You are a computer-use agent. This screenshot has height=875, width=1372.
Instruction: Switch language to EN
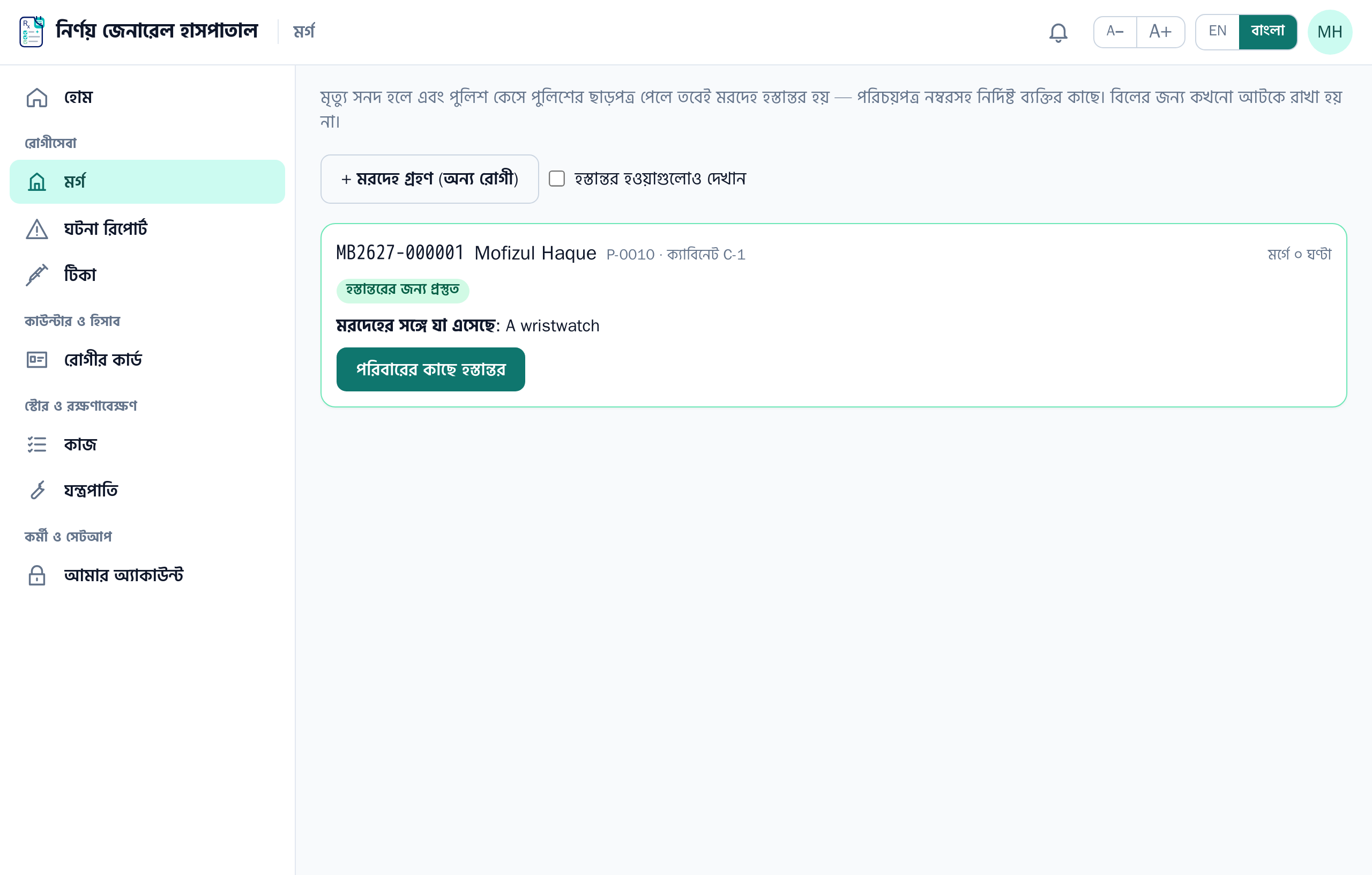tap(1218, 31)
